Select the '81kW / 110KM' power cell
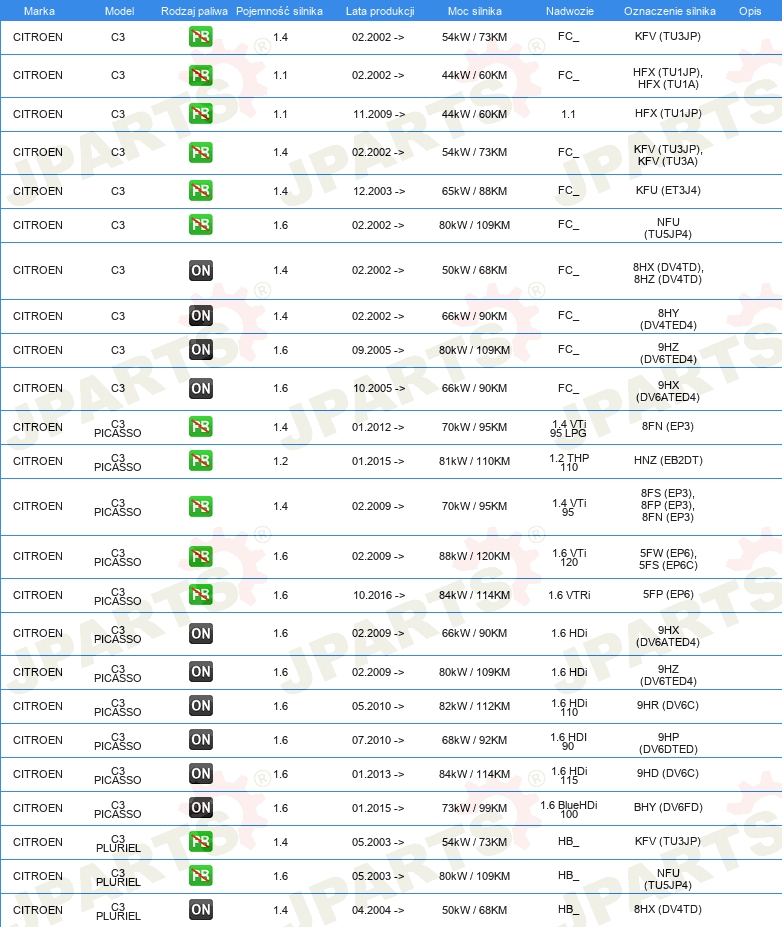The height and width of the screenshot is (927, 782). tap(474, 461)
